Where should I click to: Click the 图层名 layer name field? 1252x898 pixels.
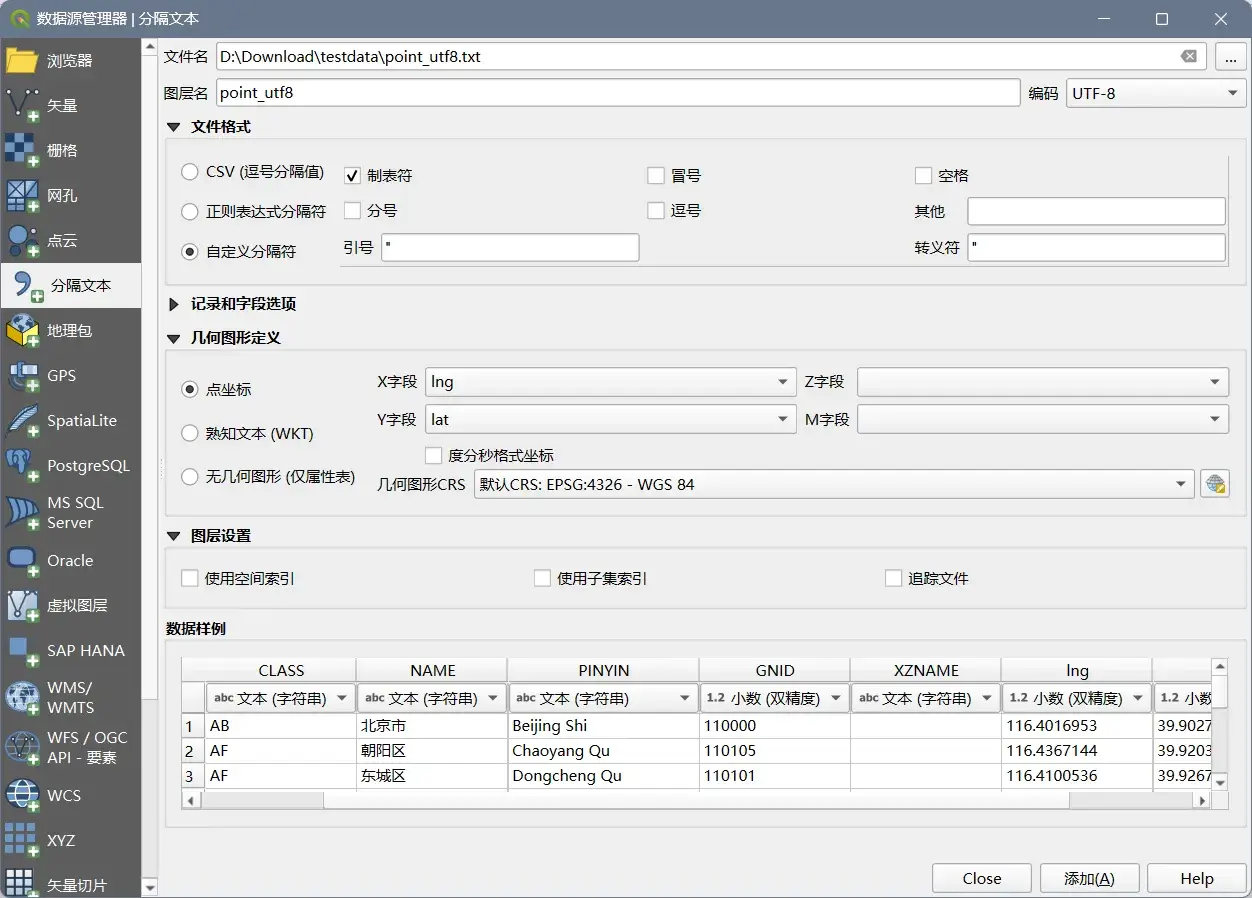coord(618,93)
